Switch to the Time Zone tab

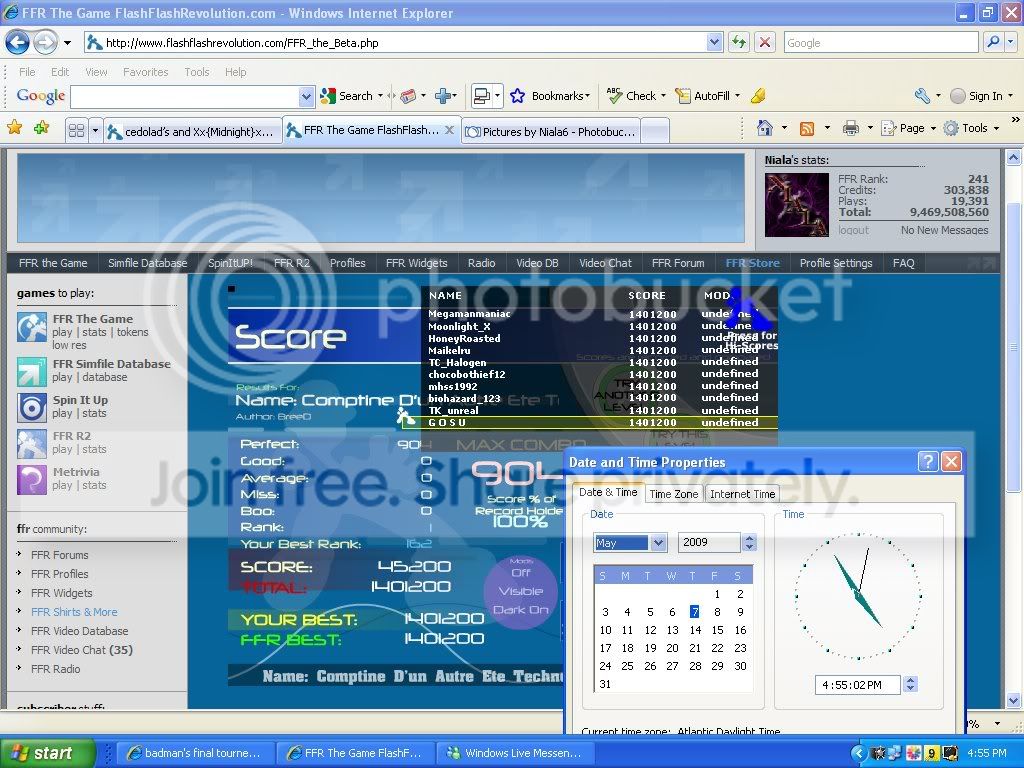(673, 494)
